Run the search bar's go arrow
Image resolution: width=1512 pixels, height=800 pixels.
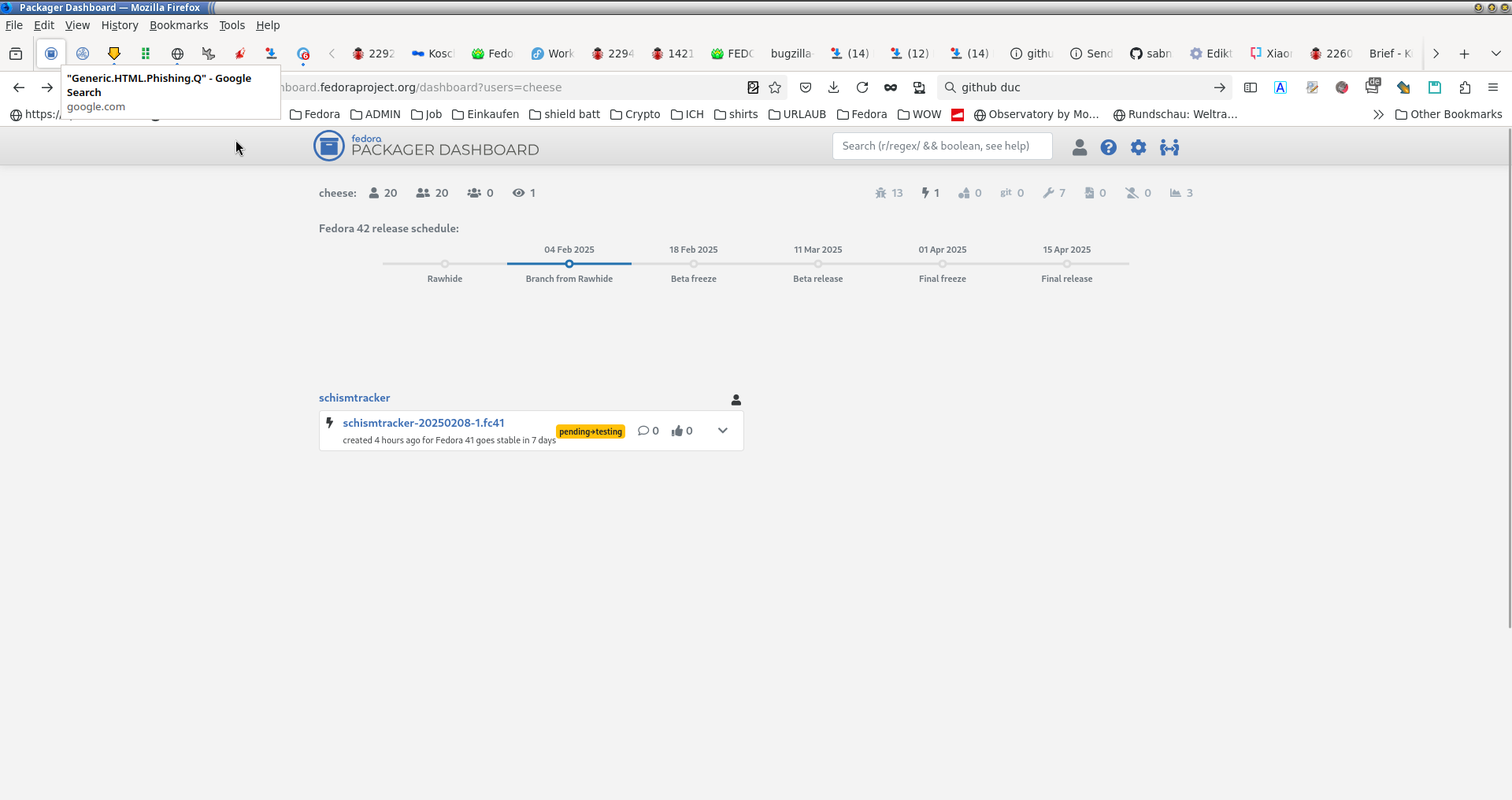pos(1220,87)
